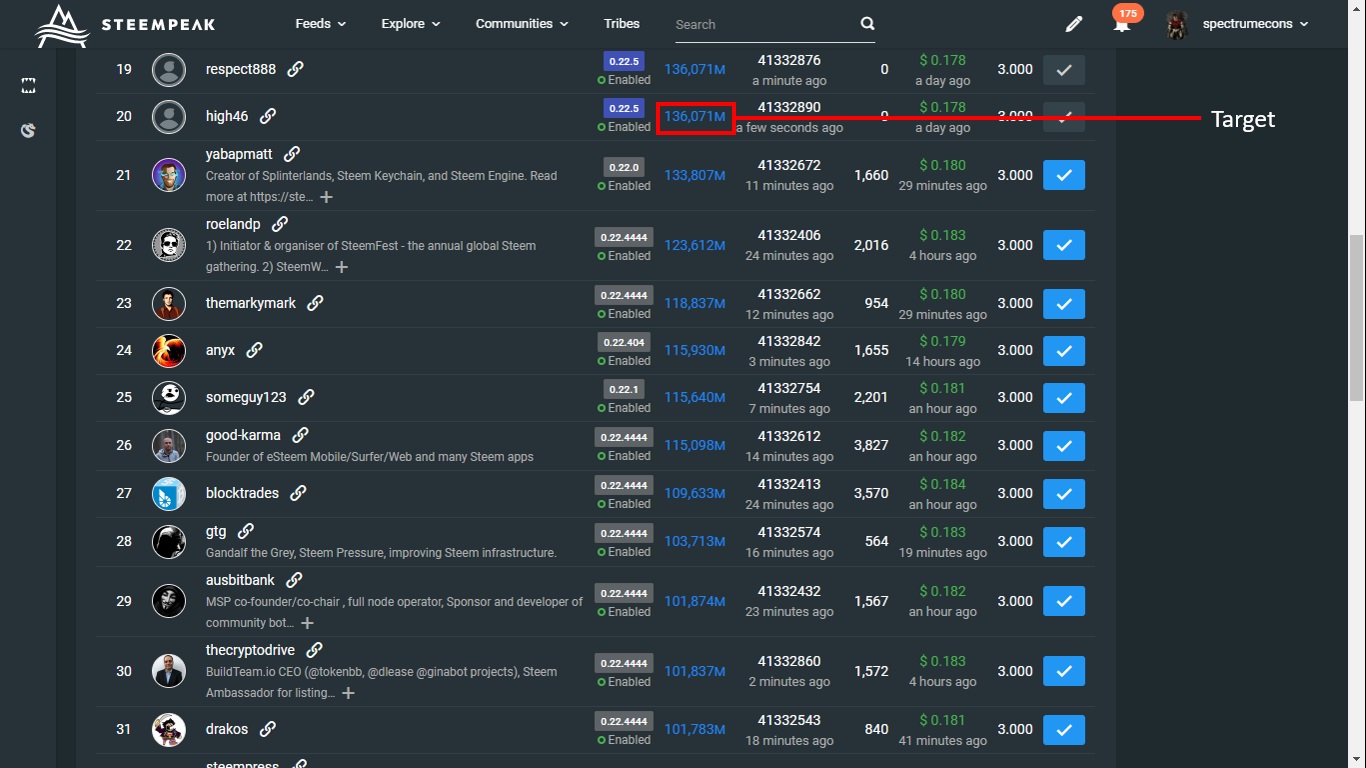Screen dimensions: 1366x768
Task: Click drakos' 101,783M votes value
Action: 695,729
